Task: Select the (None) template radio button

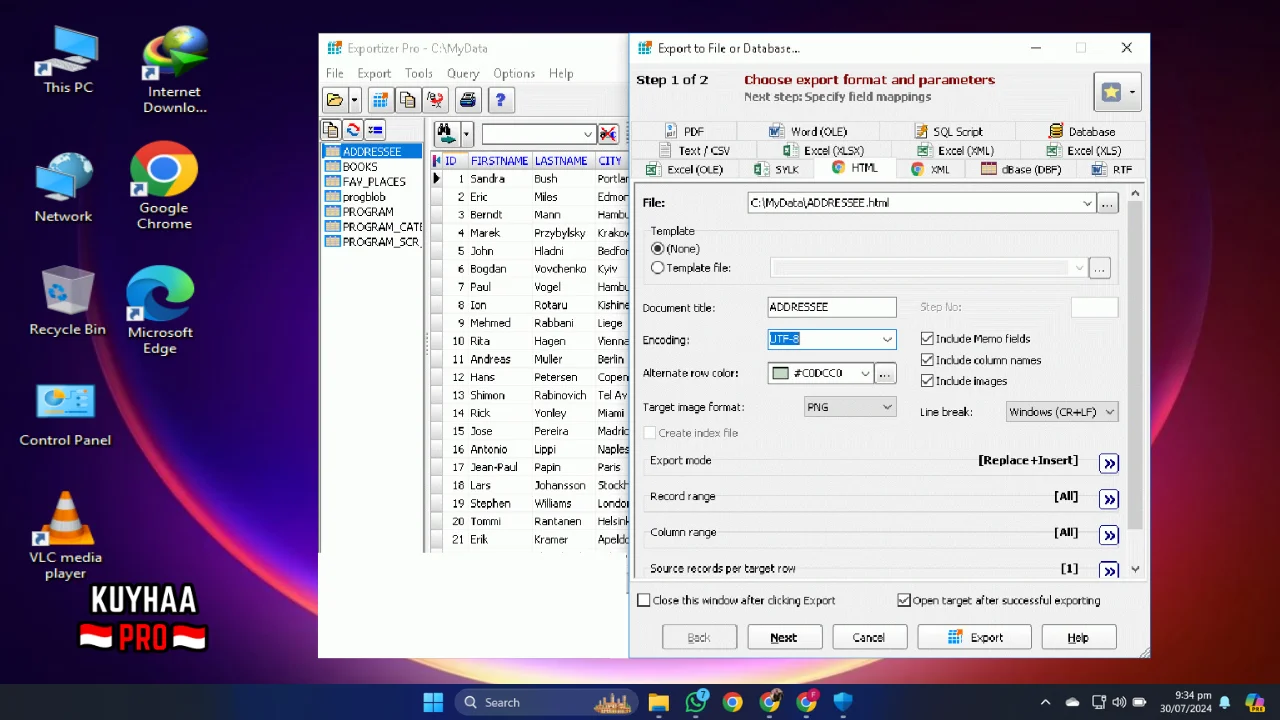Action: click(657, 248)
